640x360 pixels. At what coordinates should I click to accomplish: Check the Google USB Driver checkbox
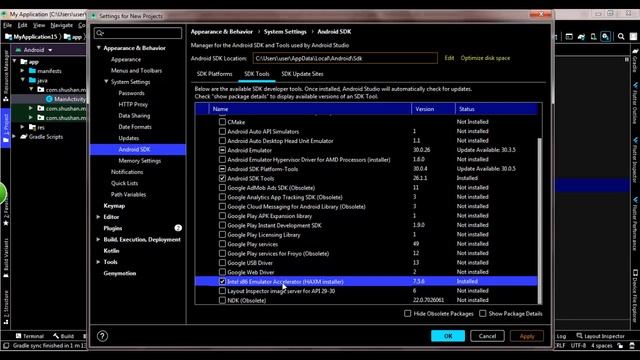222,262
